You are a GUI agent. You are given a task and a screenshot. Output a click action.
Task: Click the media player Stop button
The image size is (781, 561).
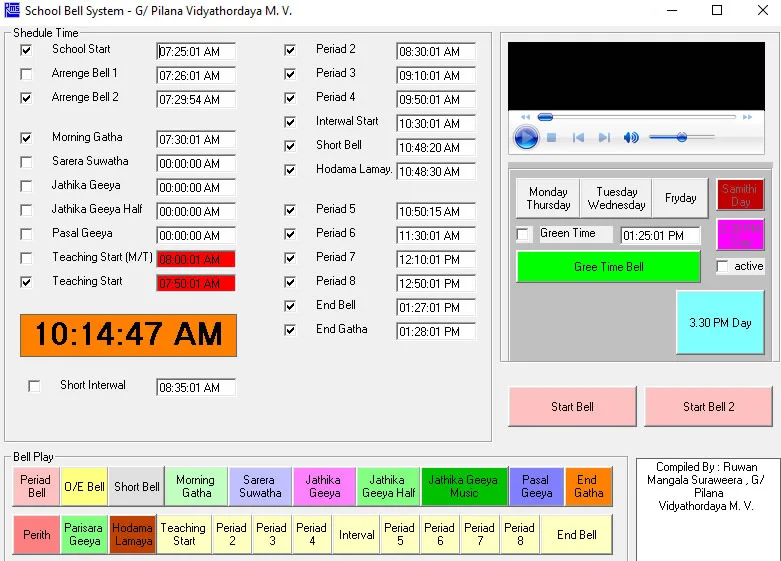(552, 138)
